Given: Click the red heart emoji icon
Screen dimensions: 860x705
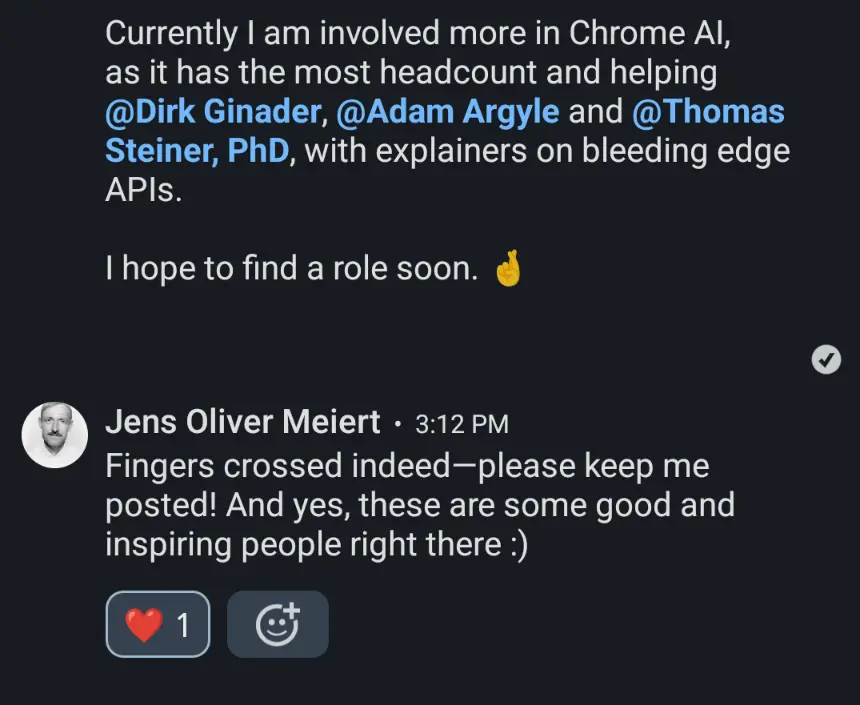Looking at the screenshot, I should tap(144, 624).
